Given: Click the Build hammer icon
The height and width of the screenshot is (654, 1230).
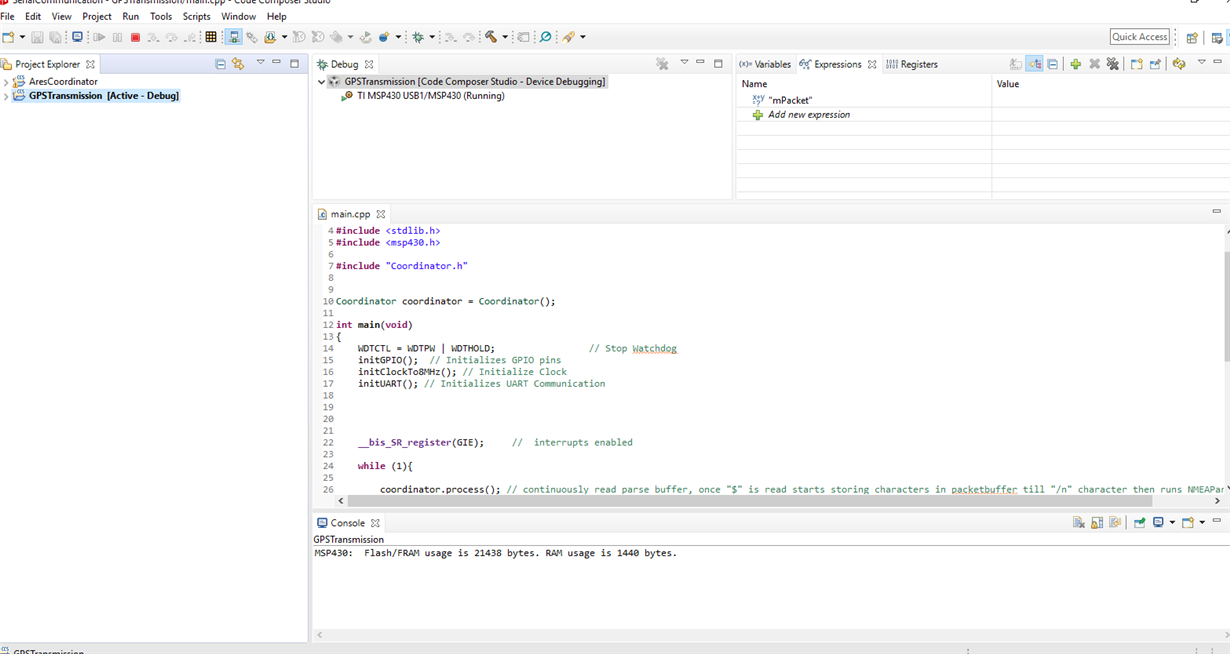Looking at the screenshot, I should 490,37.
